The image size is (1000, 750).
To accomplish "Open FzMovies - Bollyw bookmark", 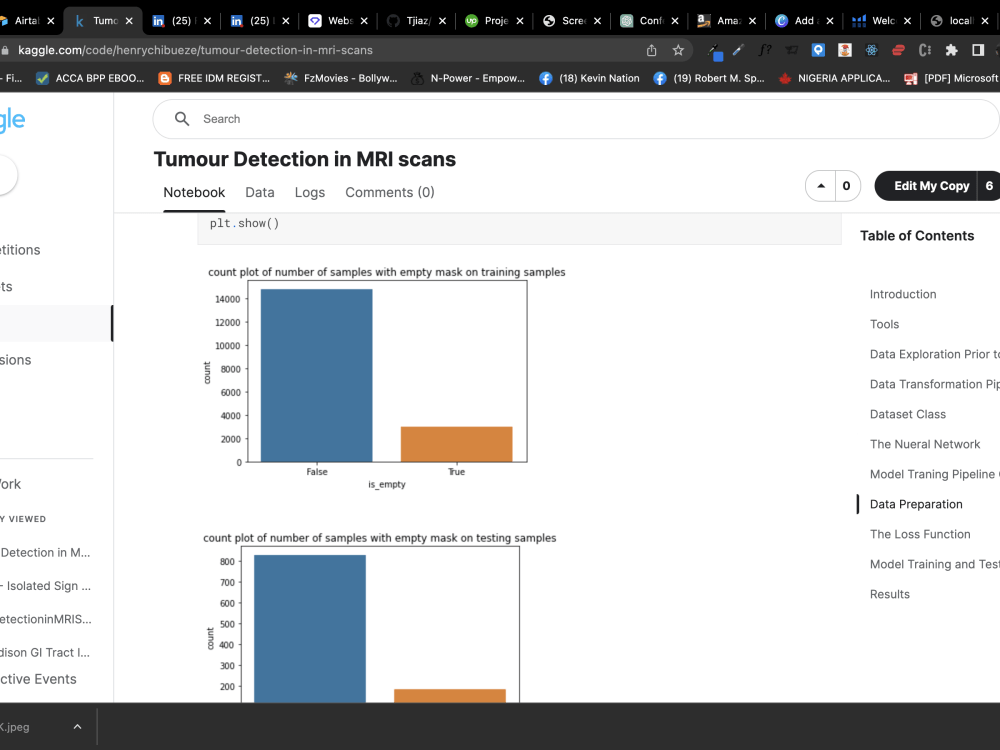I will (341, 78).
